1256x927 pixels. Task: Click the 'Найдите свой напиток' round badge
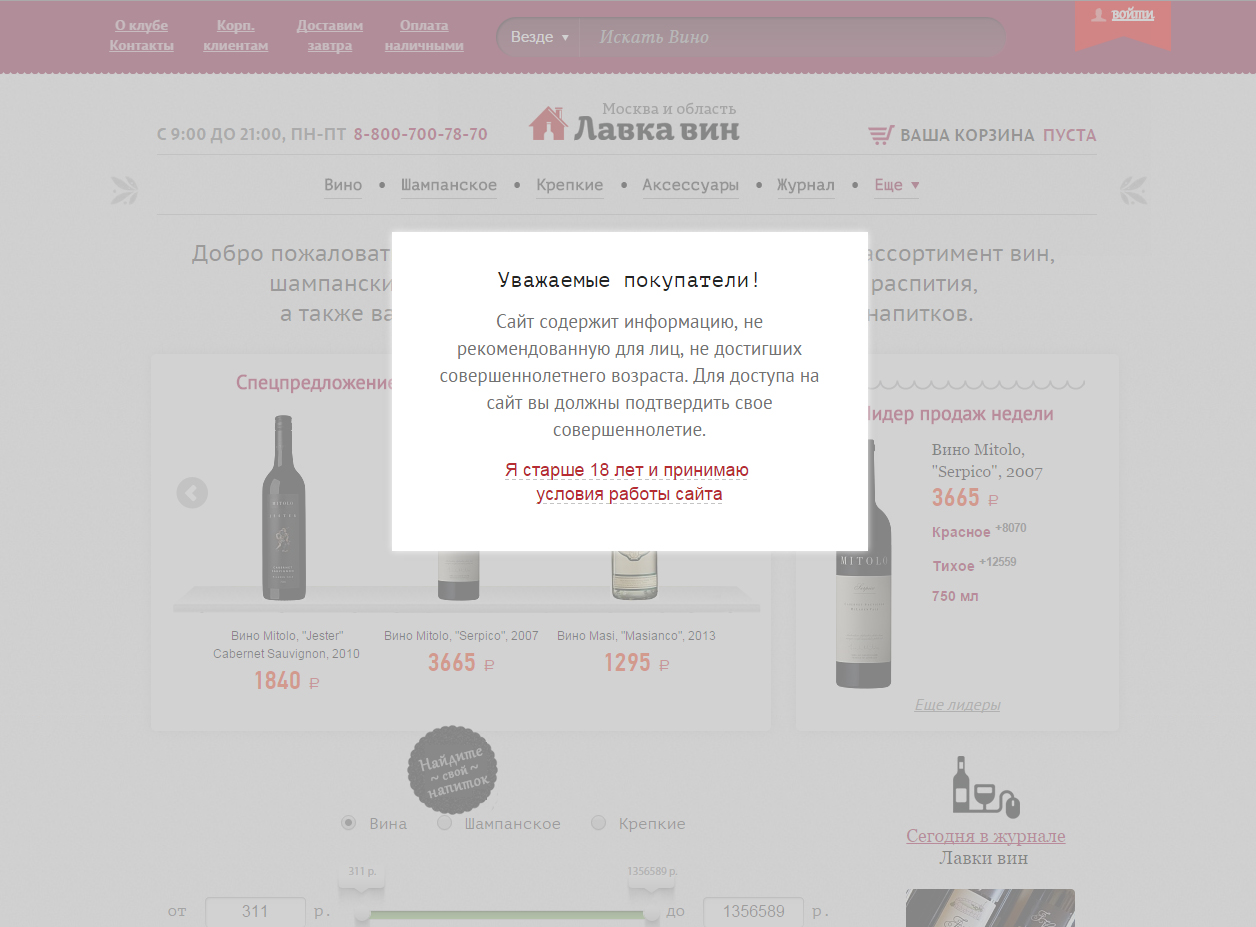tap(452, 770)
